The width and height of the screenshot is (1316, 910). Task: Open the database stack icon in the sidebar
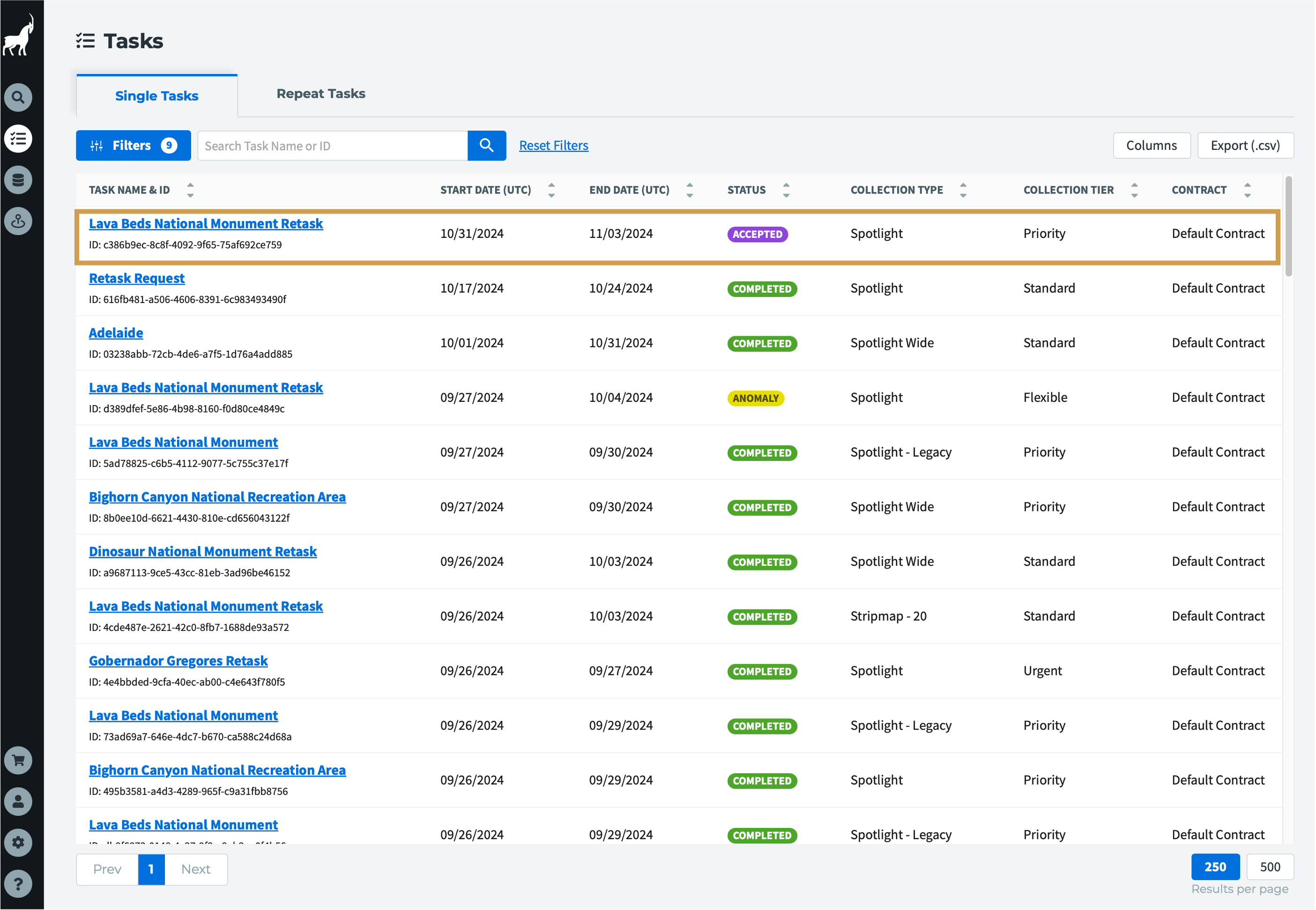[x=18, y=180]
